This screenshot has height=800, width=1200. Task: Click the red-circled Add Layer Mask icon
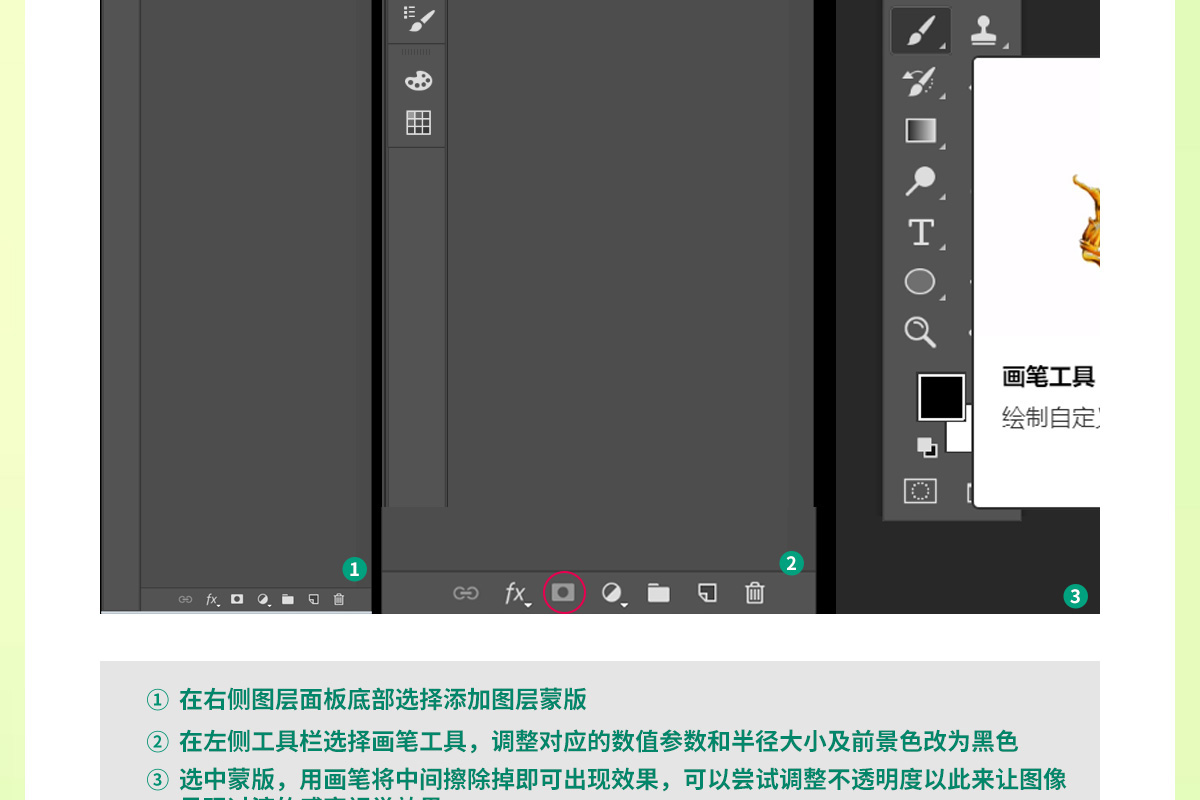pyautogui.click(x=564, y=593)
